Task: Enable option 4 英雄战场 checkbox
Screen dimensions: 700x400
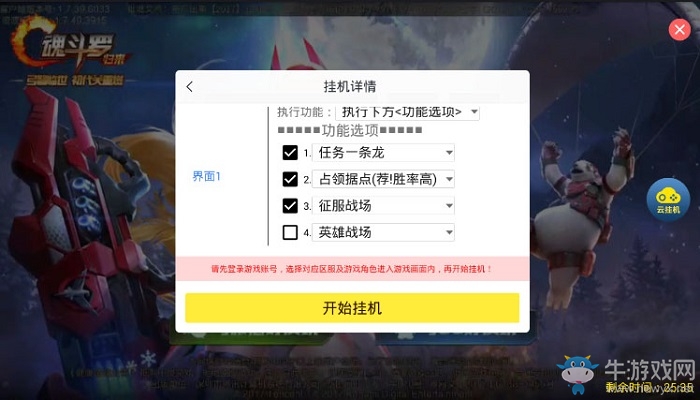Action: click(290, 232)
